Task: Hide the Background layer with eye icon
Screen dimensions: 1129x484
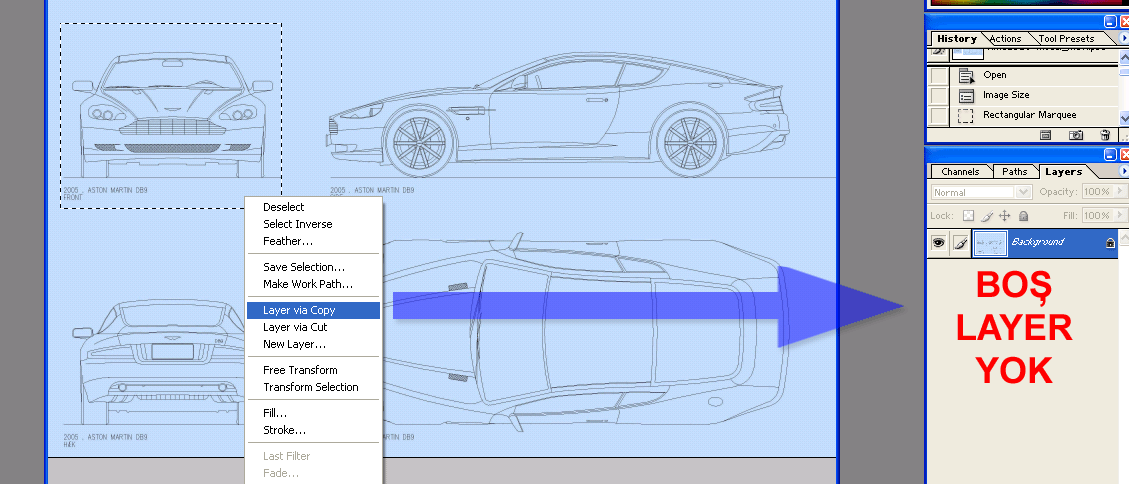Action: tap(938, 243)
